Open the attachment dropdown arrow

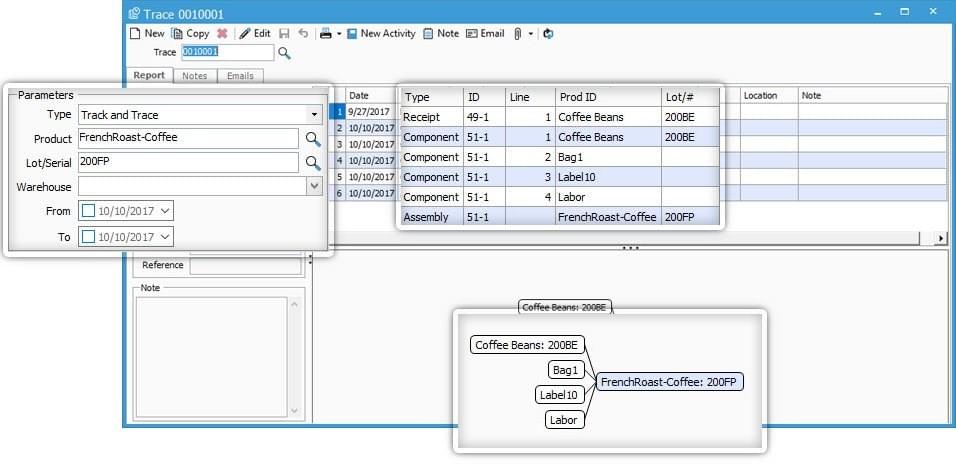point(530,34)
